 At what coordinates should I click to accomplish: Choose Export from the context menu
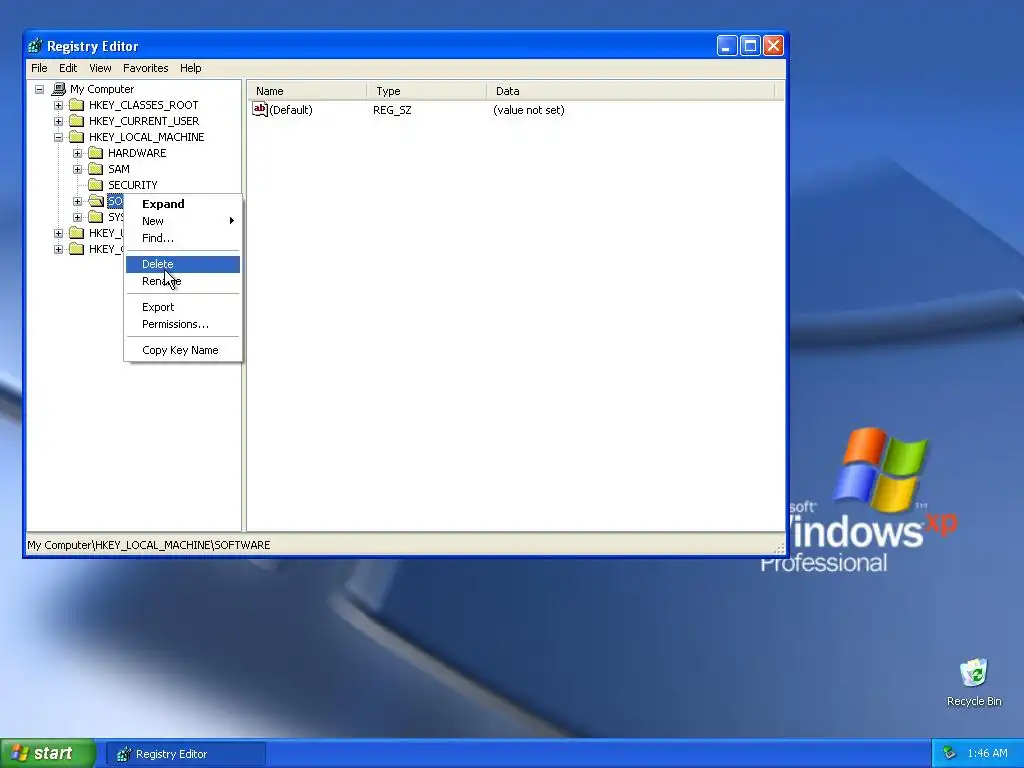click(183, 307)
